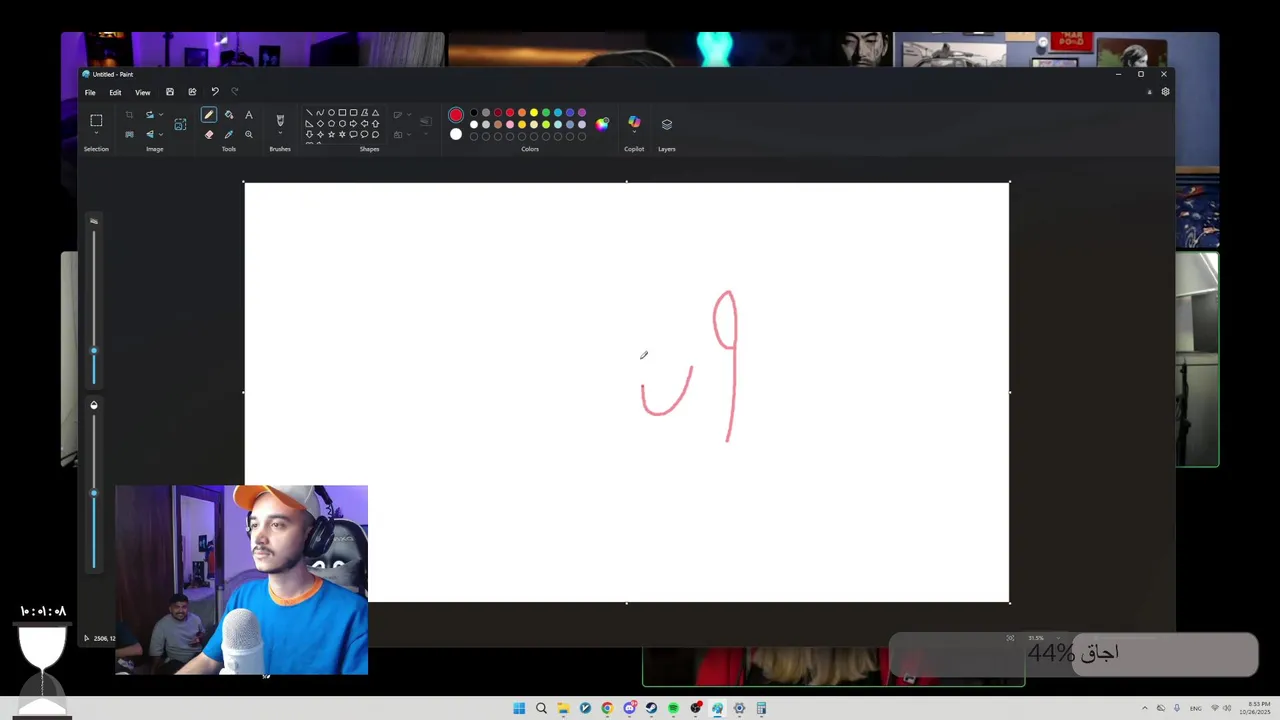
Task: Pick the yellow color swatch
Action: 534,113
